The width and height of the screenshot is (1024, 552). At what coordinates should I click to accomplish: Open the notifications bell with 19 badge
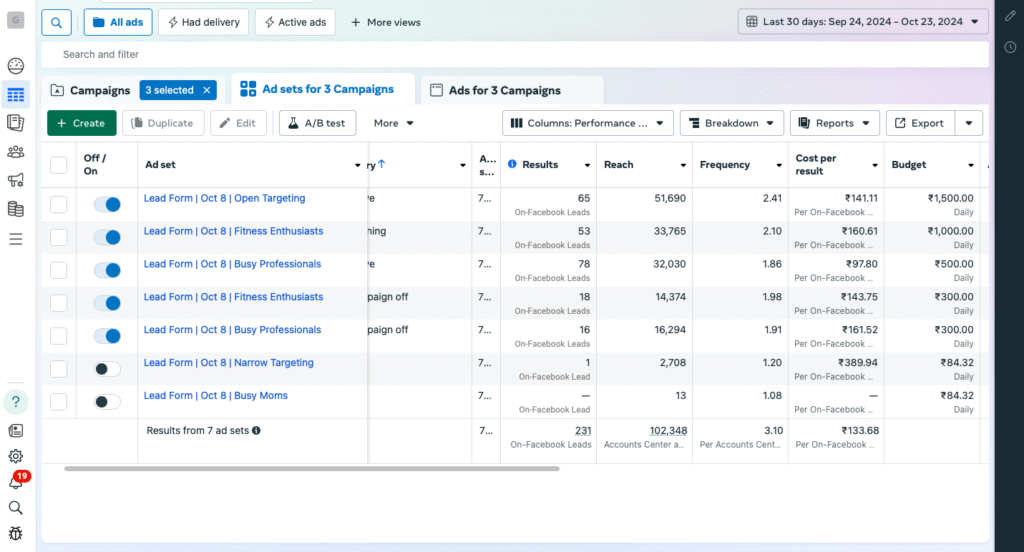coord(15,481)
